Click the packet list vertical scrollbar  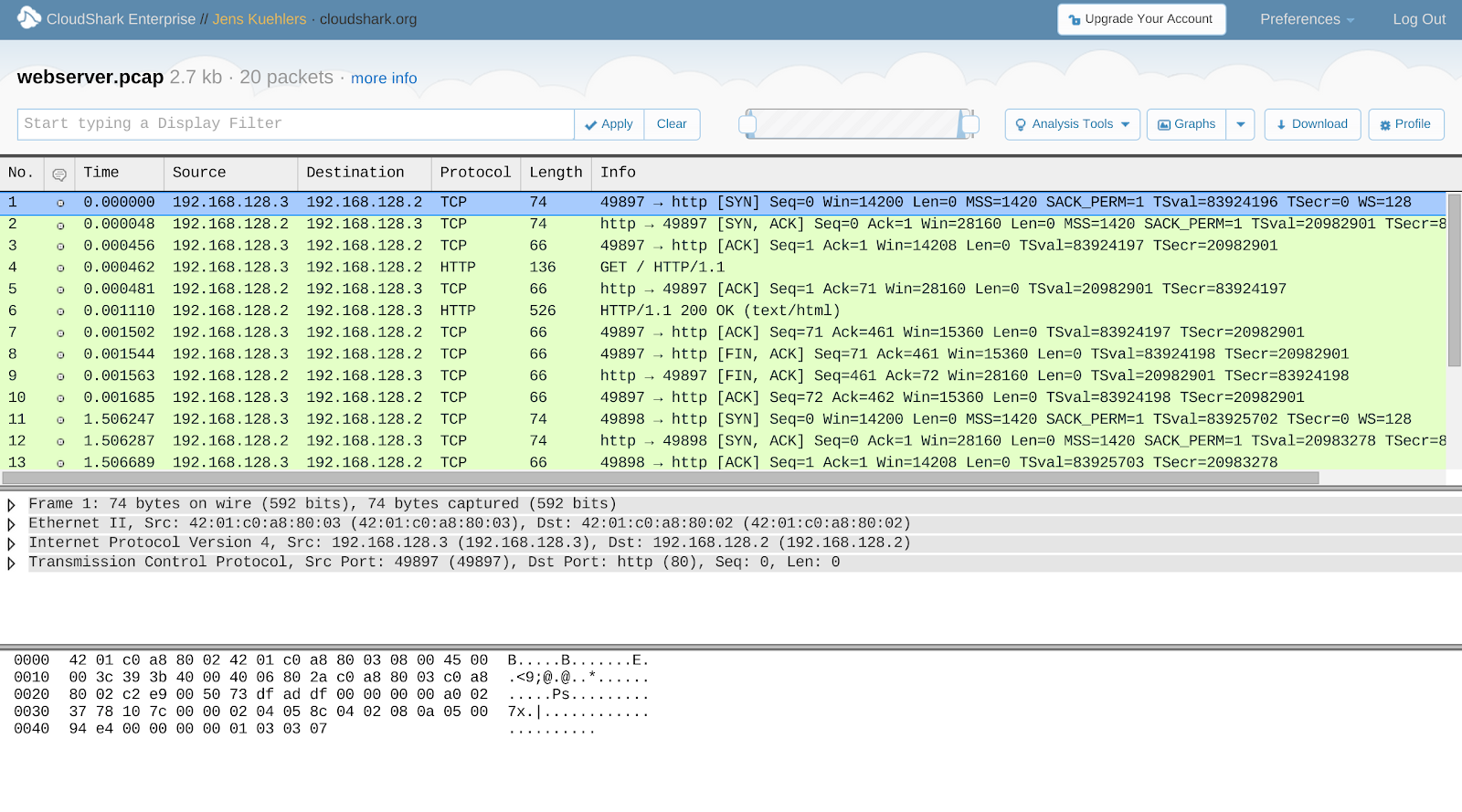[x=1455, y=279]
